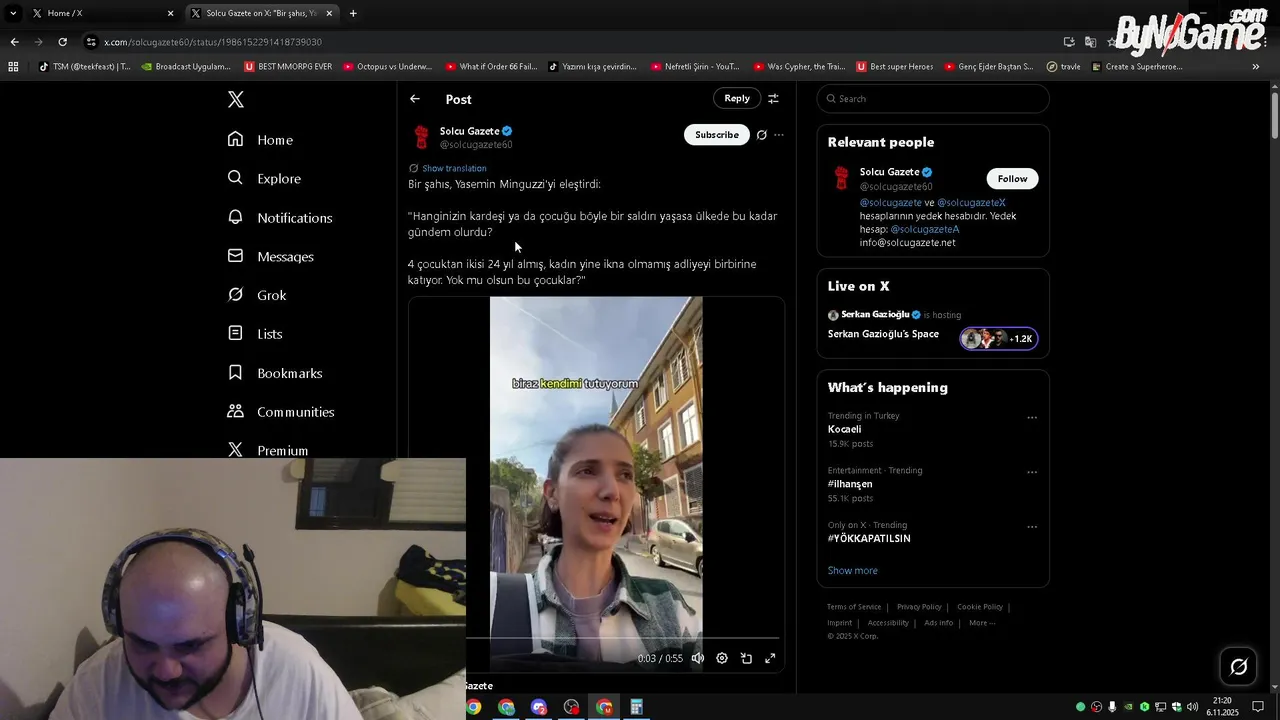Screen dimensions: 1280x720
Task: Open Bookmarks in the sidebar
Action: tap(275, 373)
